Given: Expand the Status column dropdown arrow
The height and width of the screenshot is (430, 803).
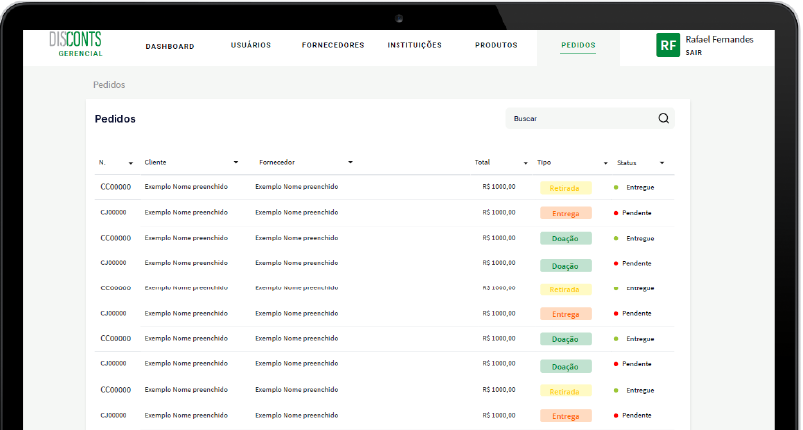Looking at the screenshot, I should [662, 163].
